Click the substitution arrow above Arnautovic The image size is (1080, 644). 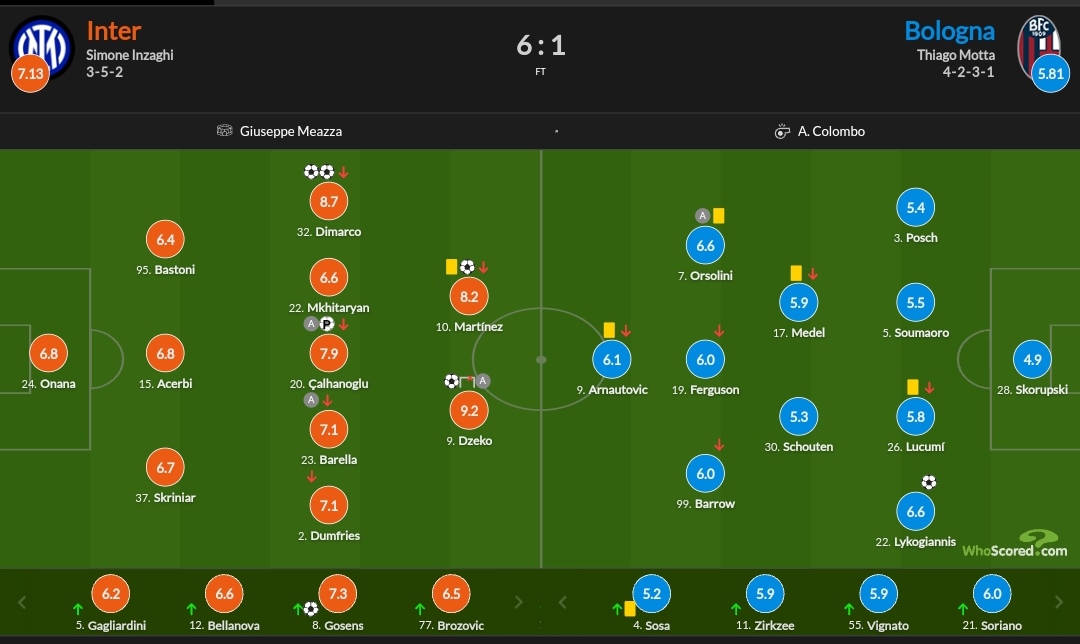click(626, 331)
